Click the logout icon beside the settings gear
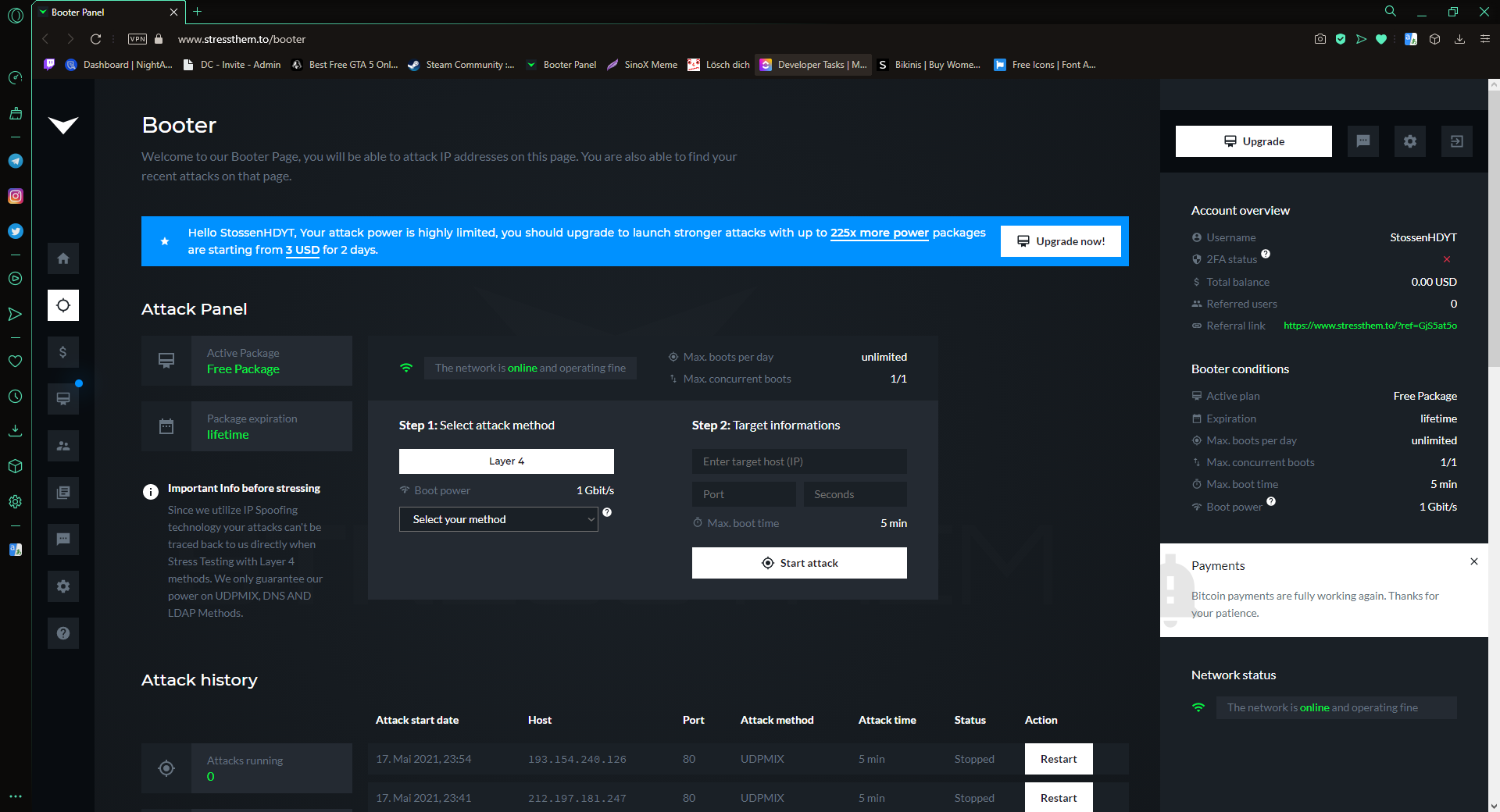Screen dimensions: 1500x812 (x=1456, y=141)
